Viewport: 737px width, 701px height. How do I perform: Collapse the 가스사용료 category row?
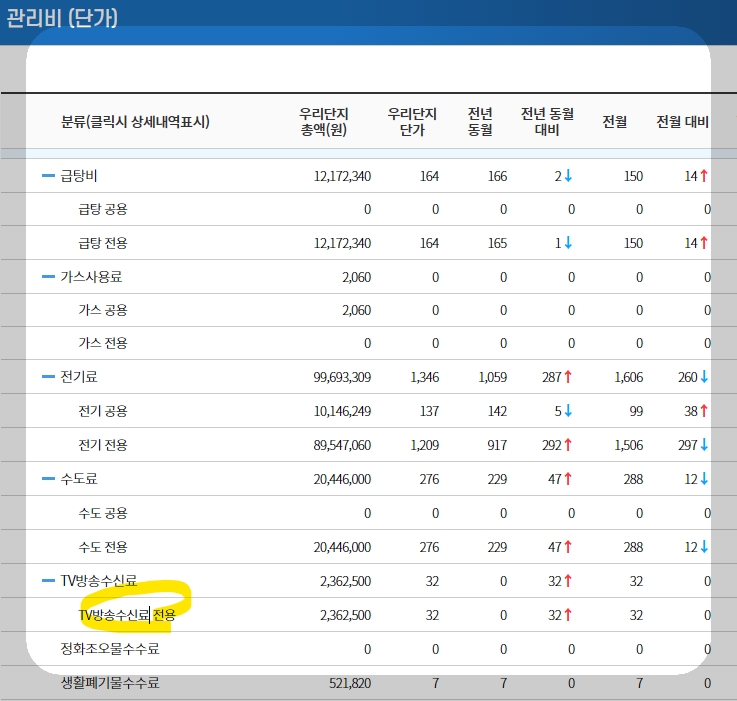48,277
